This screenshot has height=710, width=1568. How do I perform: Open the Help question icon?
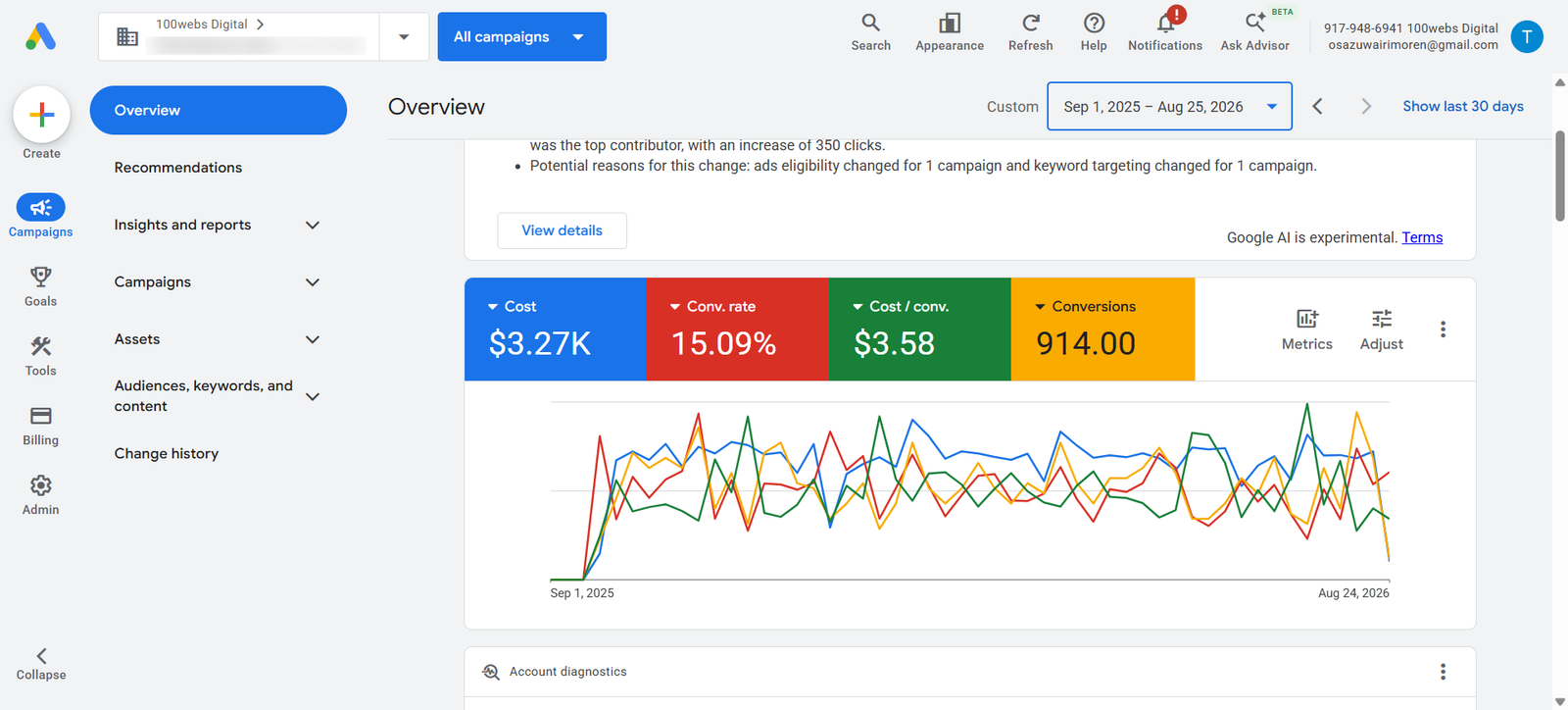tap(1094, 23)
